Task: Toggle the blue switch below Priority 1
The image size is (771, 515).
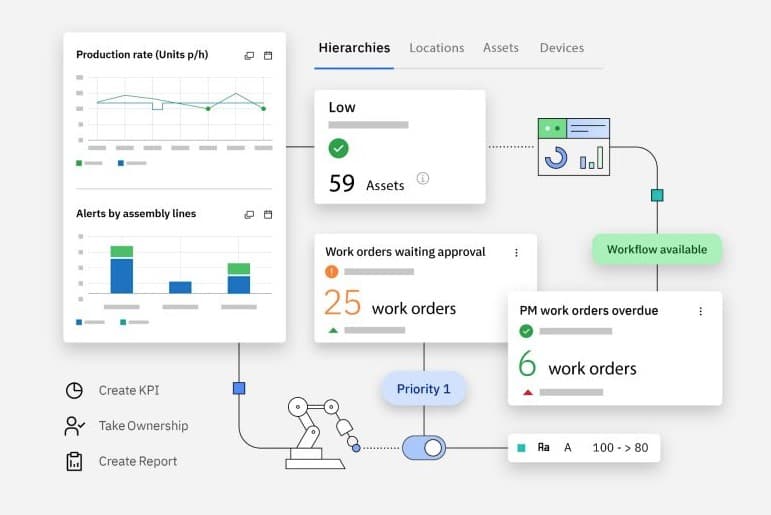Action: (424, 448)
